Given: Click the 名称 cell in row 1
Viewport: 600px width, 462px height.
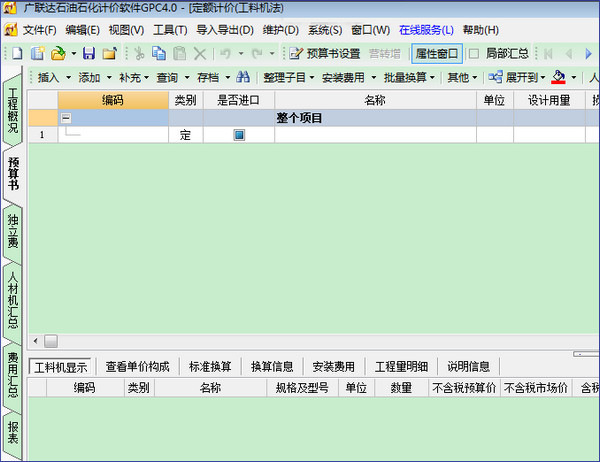Looking at the screenshot, I should (x=375, y=135).
